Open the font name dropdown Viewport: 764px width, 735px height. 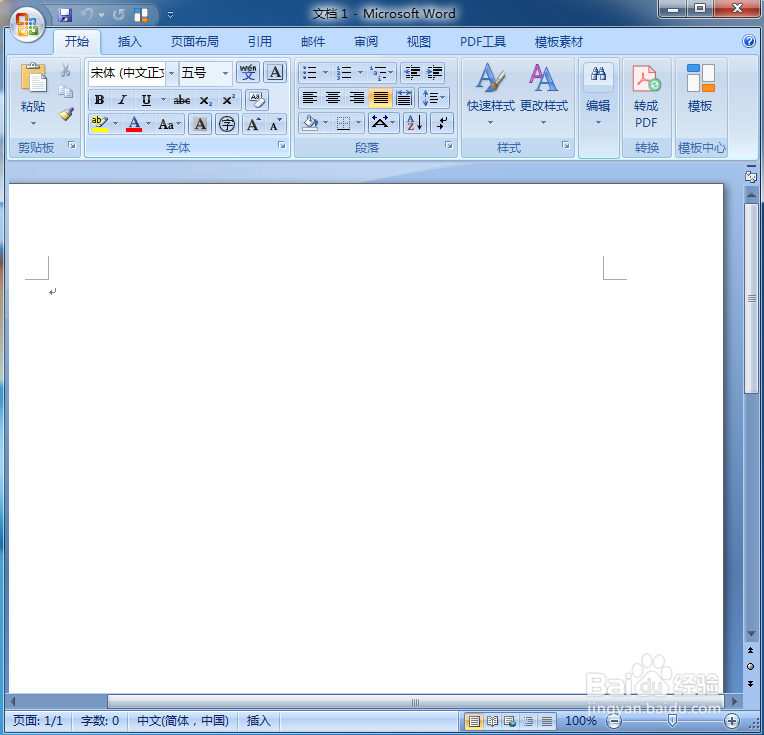coord(172,73)
